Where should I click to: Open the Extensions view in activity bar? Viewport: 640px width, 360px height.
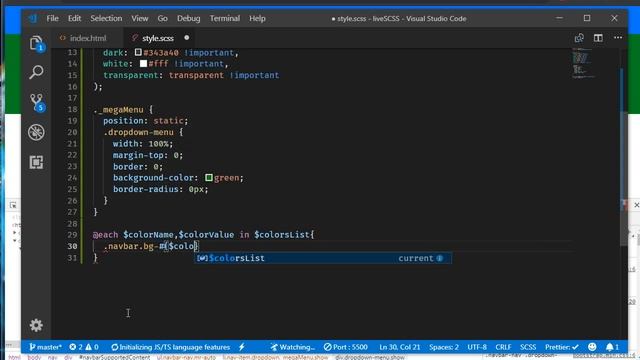coord(36,162)
